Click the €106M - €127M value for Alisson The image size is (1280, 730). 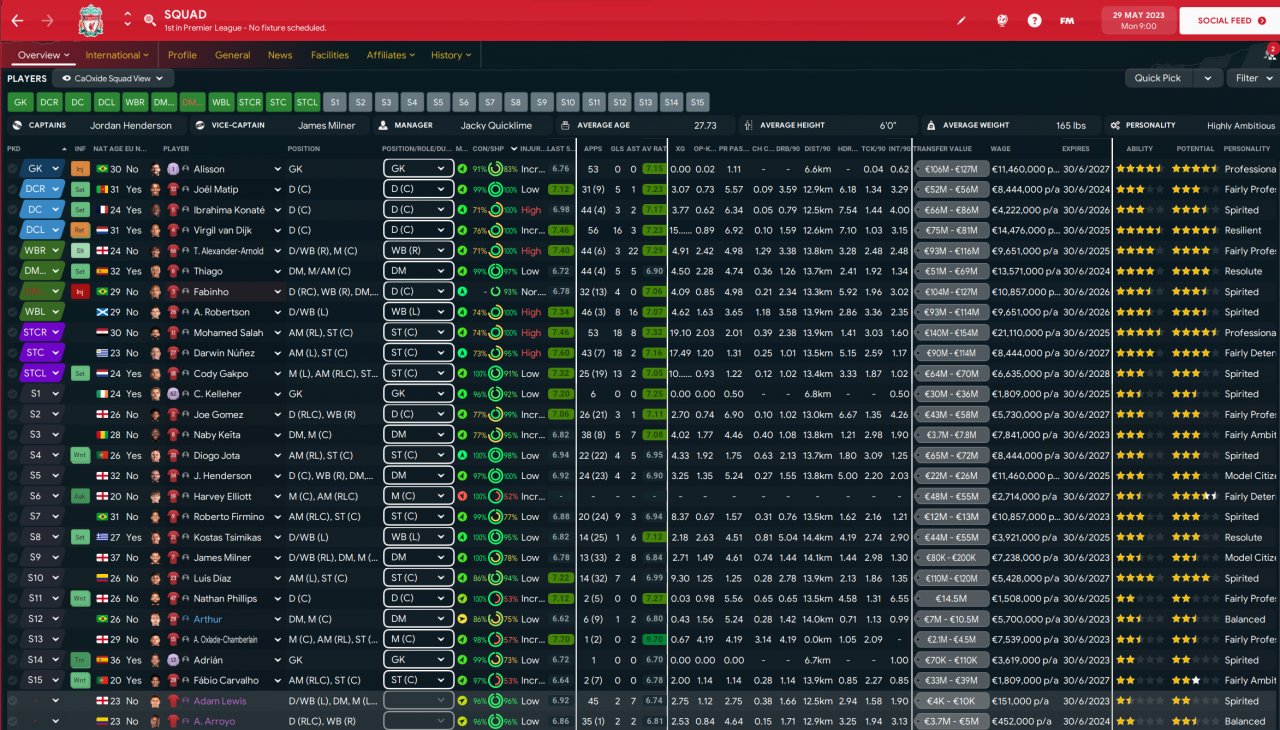[x=952, y=169]
